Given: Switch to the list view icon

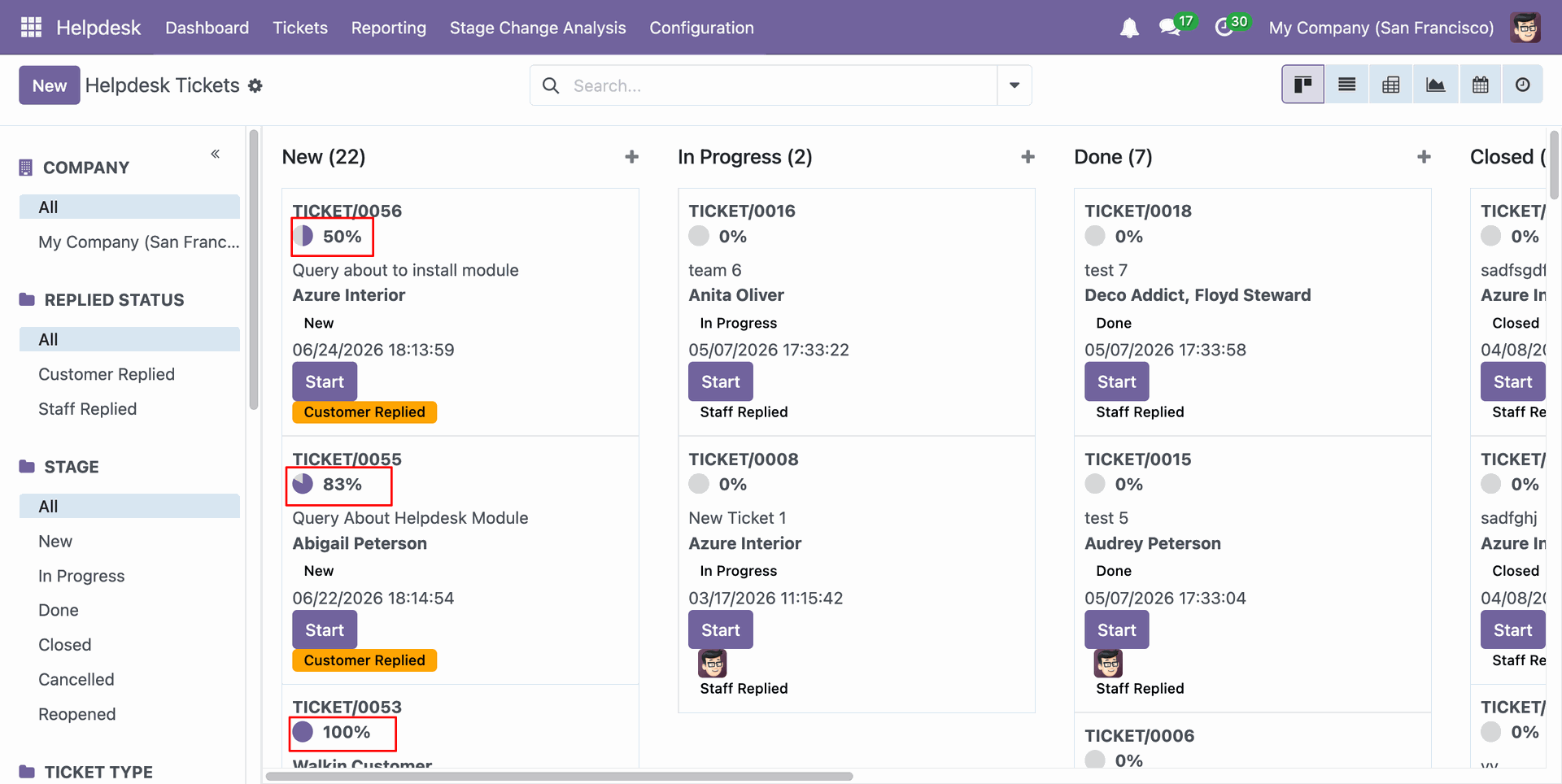Looking at the screenshot, I should (x=1347, y=85).
